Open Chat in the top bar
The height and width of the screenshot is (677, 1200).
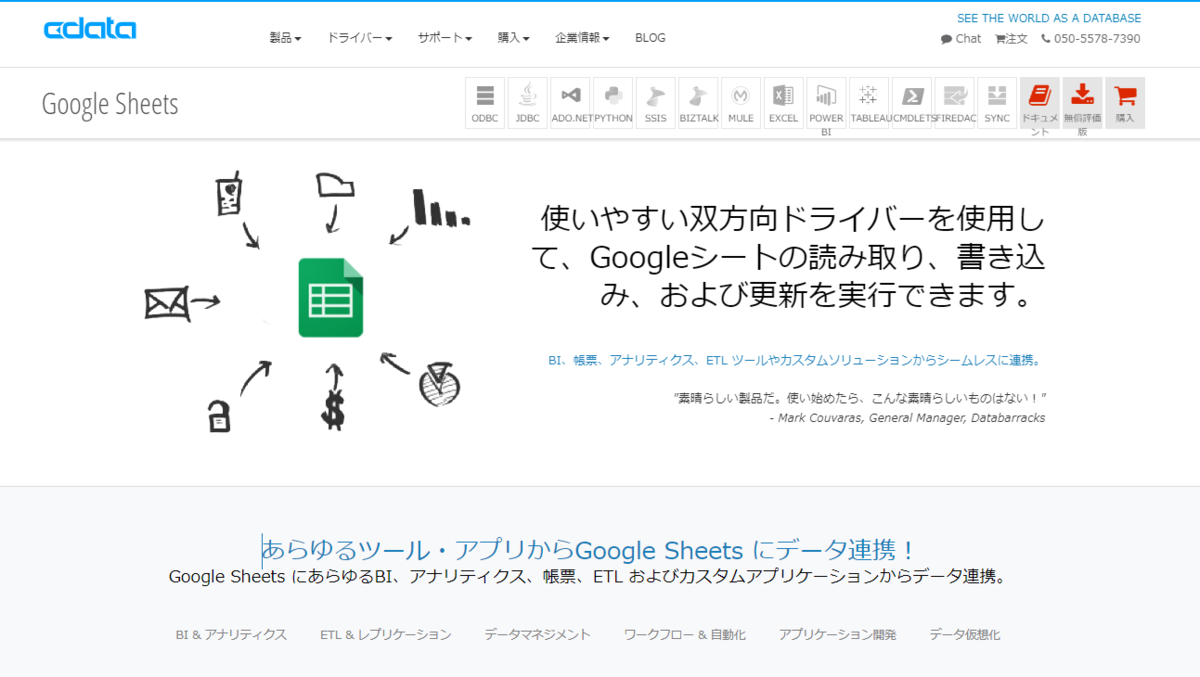(961, 39)
